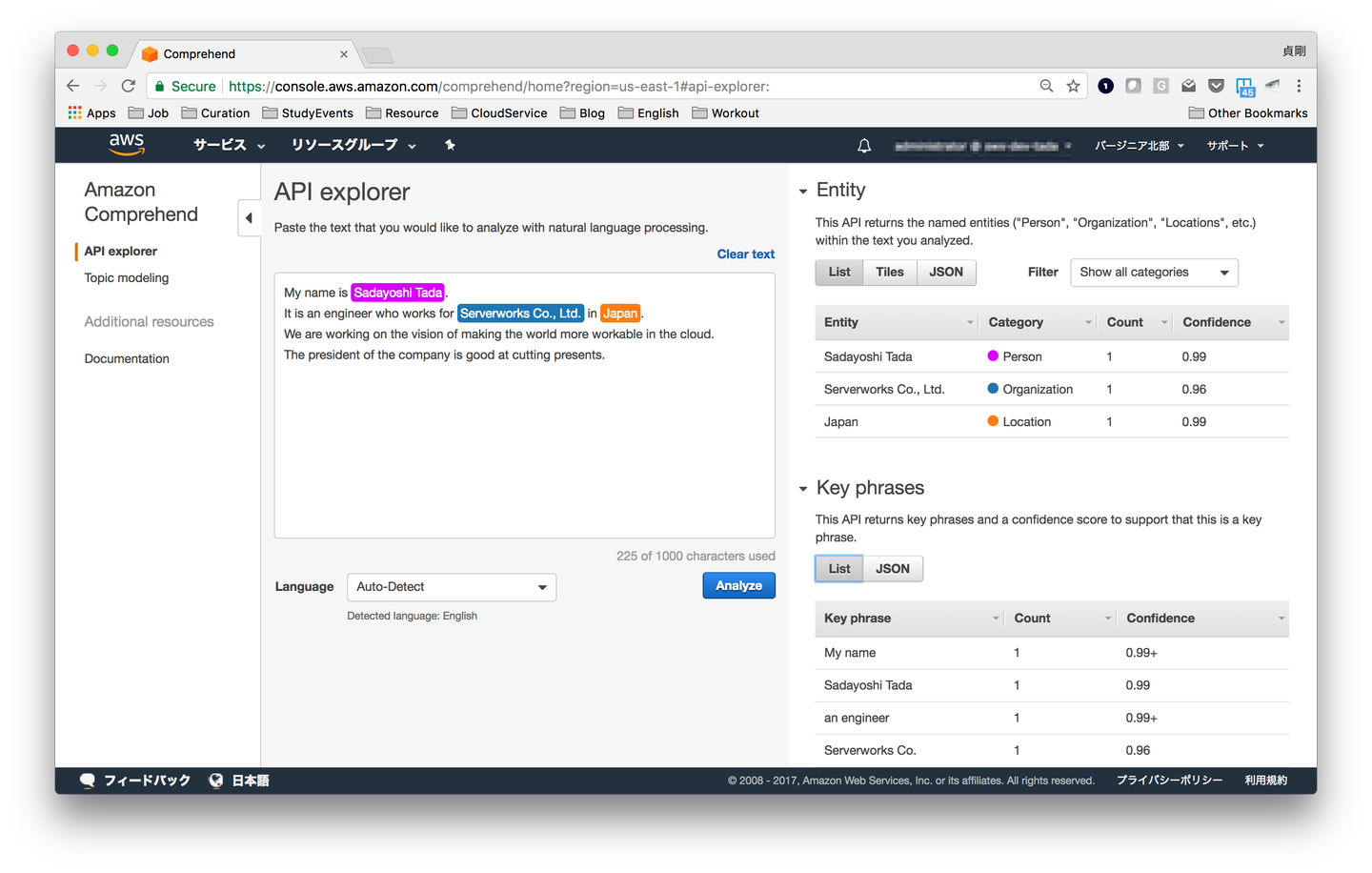Click the blue Organization category dot
1372x873 pixels.
click(x=993, y=389)
